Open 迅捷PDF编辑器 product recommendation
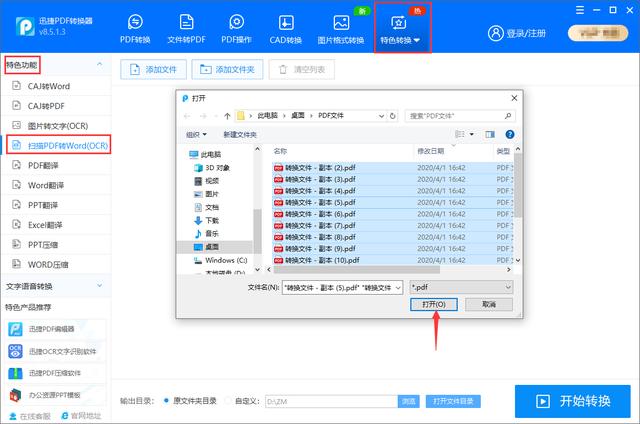The height and width of the screenshot is (424, 640). (56, 329)
